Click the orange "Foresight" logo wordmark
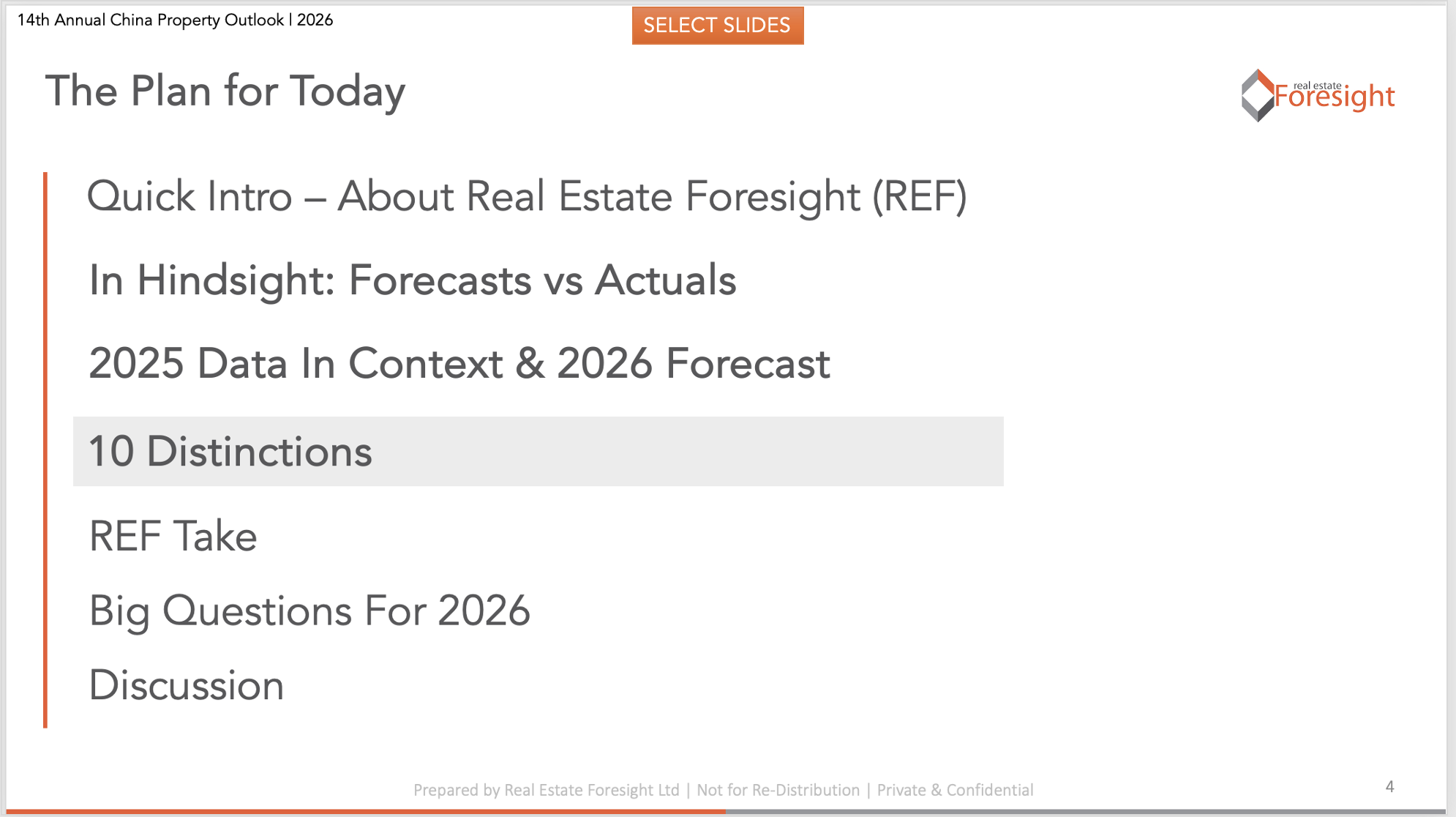The image size is (1456, 817). [1335, 98]
